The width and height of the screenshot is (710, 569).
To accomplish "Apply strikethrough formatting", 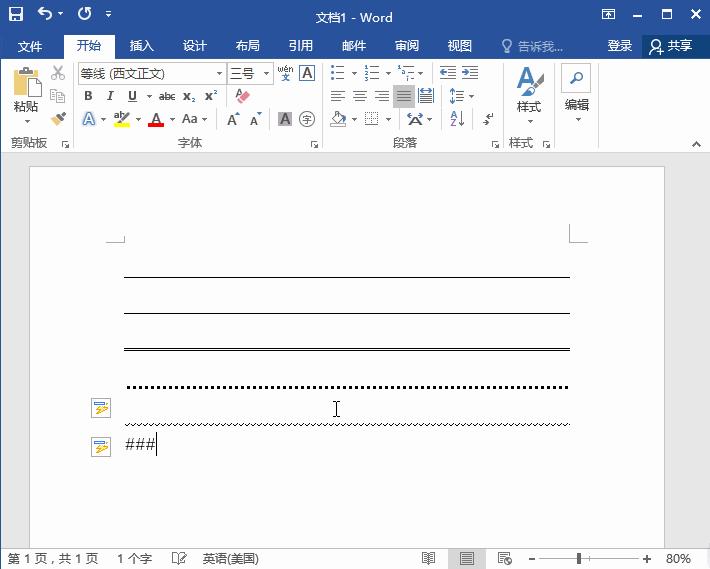I will point(167,96).
